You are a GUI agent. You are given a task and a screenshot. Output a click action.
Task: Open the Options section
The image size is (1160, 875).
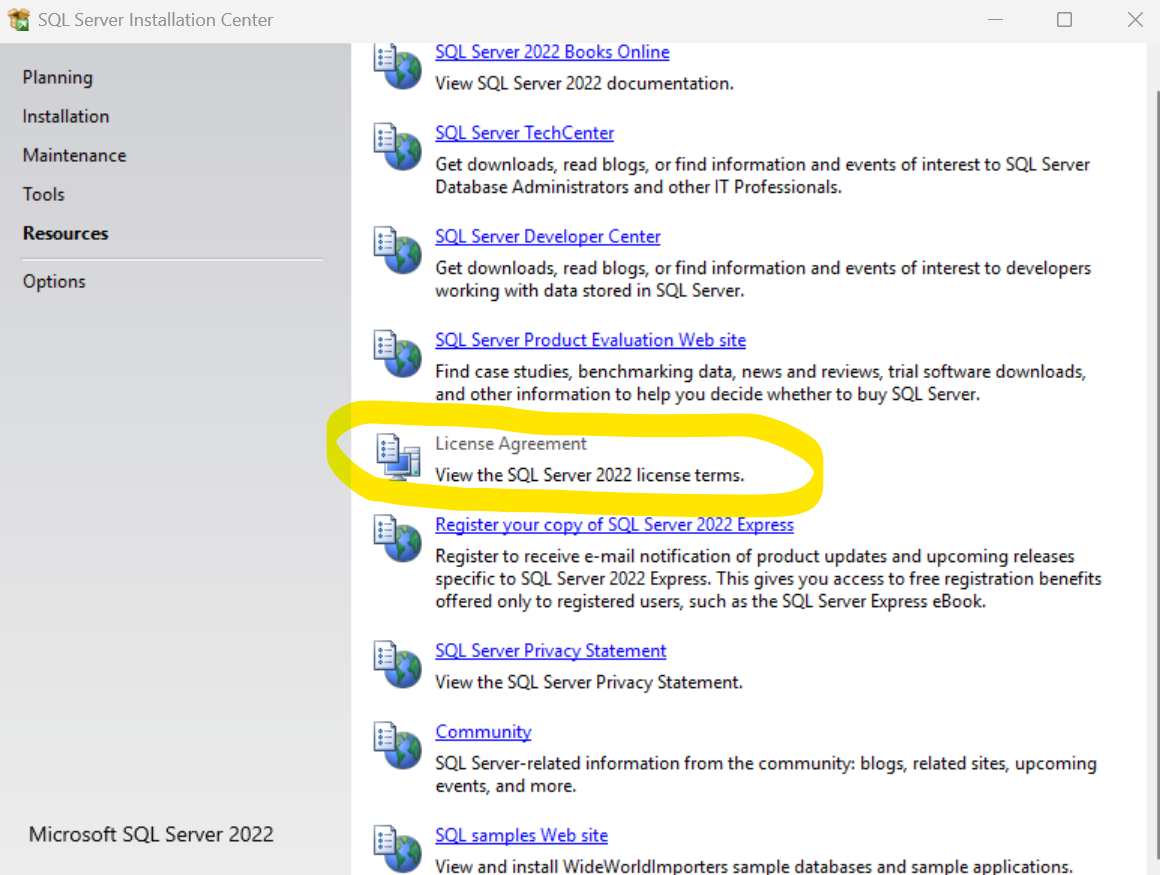pos(54,282)
